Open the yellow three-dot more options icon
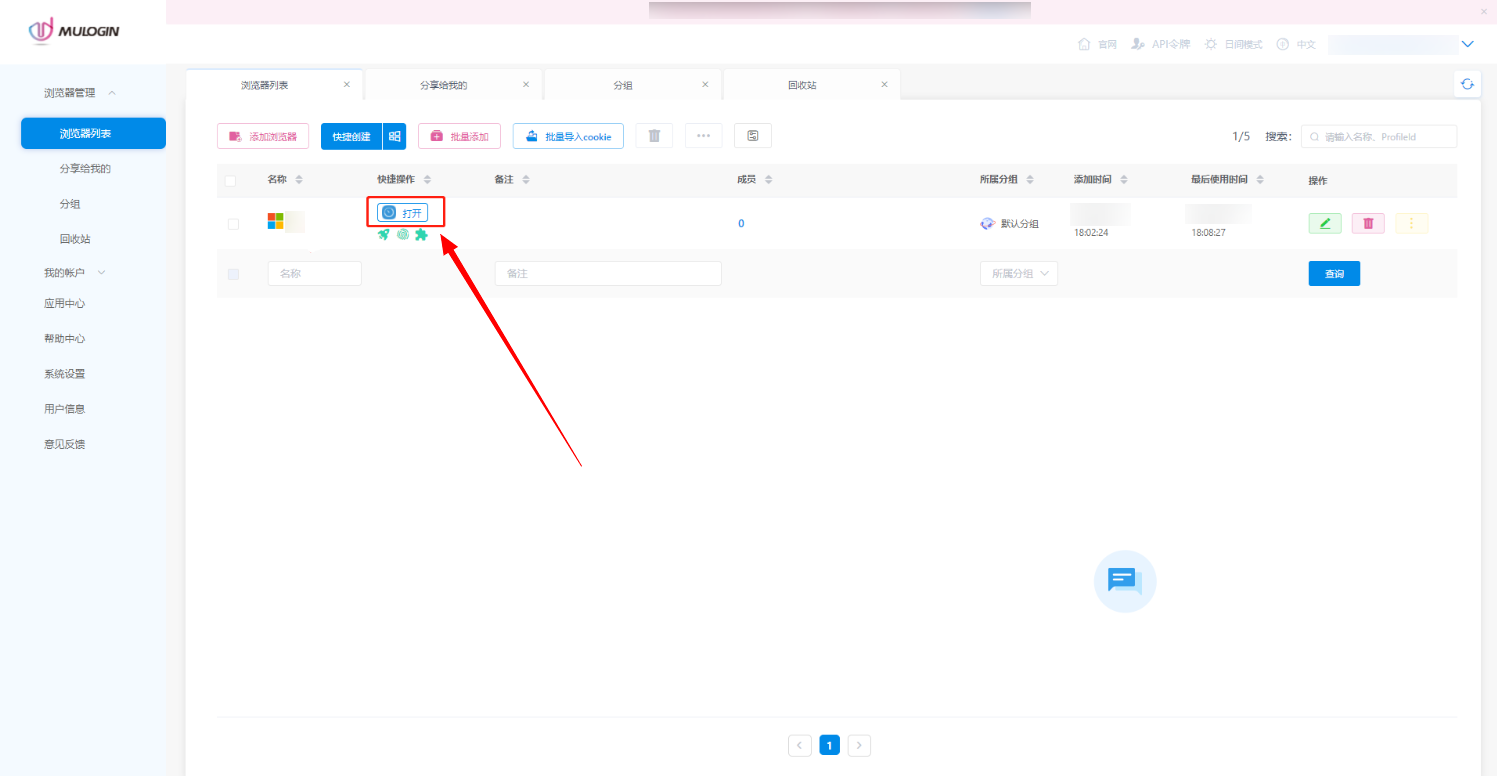The height and width of the screenshot is (776, 1497). coord(1411,222)
